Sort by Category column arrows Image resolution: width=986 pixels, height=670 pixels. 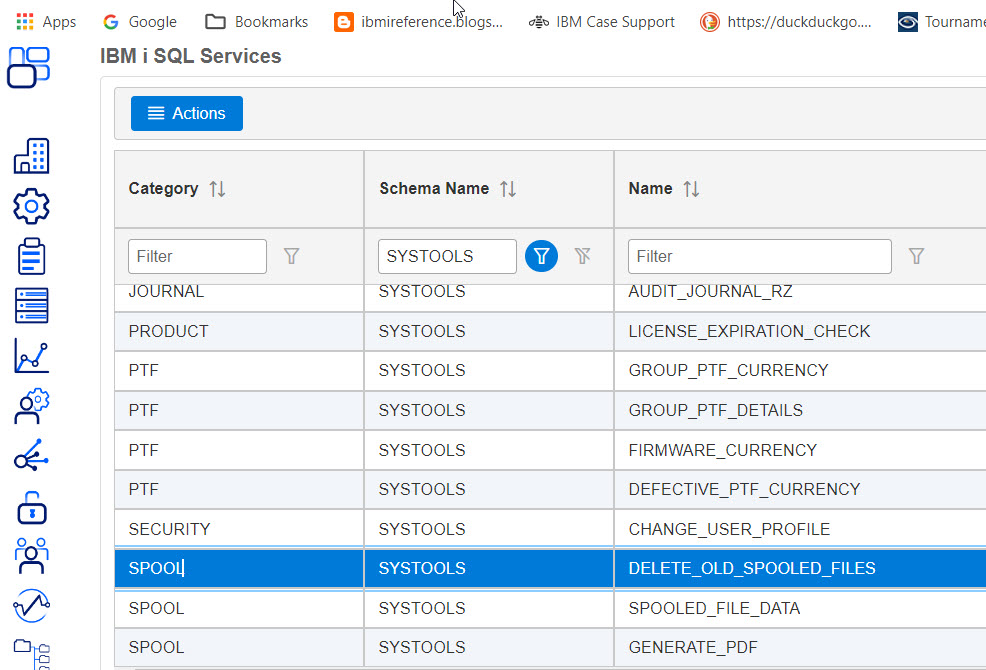point(218,189)
